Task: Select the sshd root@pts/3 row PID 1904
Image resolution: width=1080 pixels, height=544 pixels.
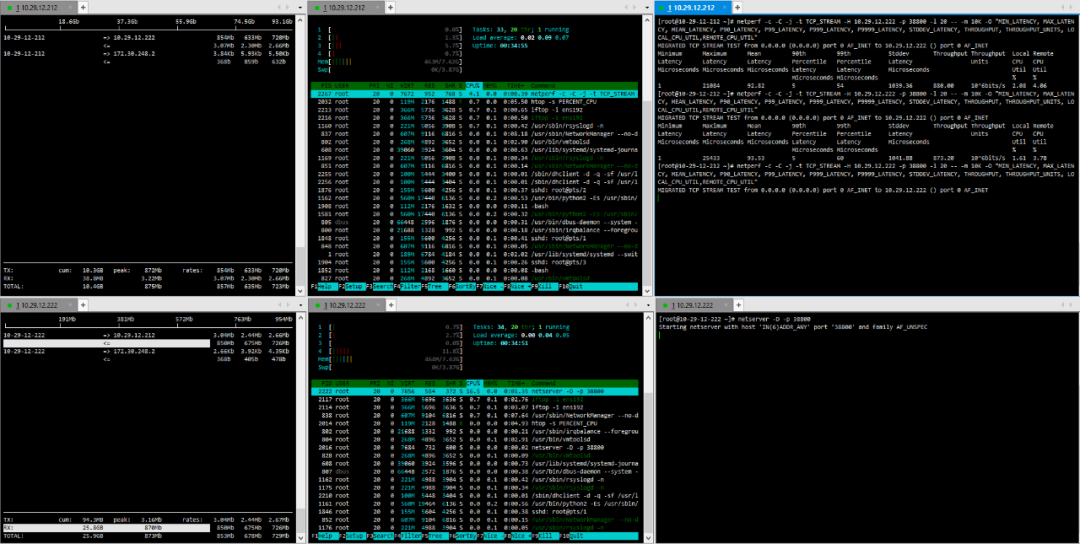Action: point(475,261)
